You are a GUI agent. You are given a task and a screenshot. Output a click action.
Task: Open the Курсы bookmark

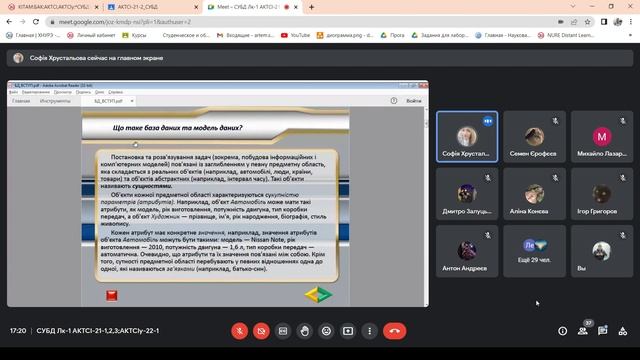tap(134, 36)
